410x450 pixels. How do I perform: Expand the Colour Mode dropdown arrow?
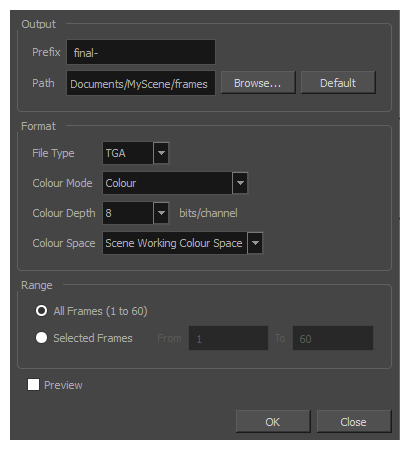240,183
